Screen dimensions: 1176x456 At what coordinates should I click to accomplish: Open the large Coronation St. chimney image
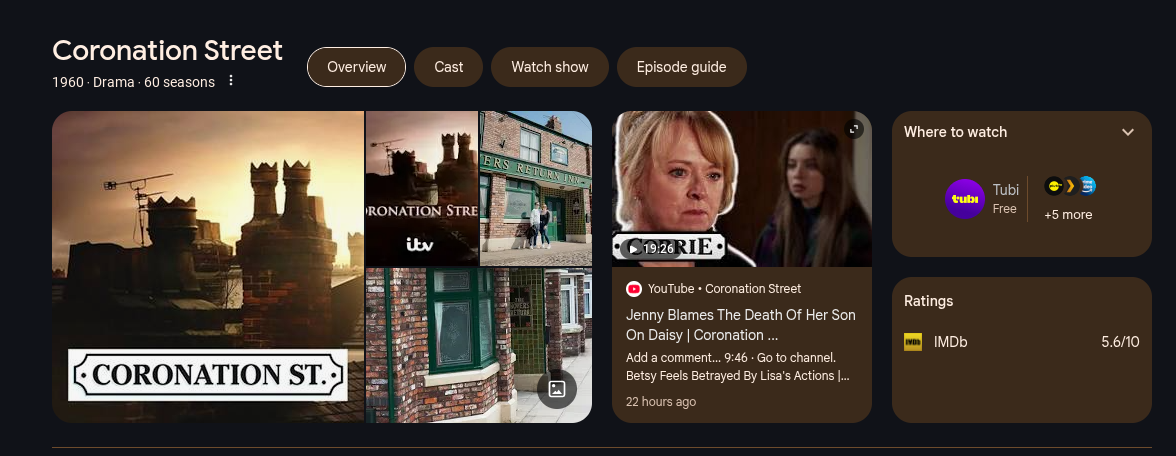tap(208, 266)
